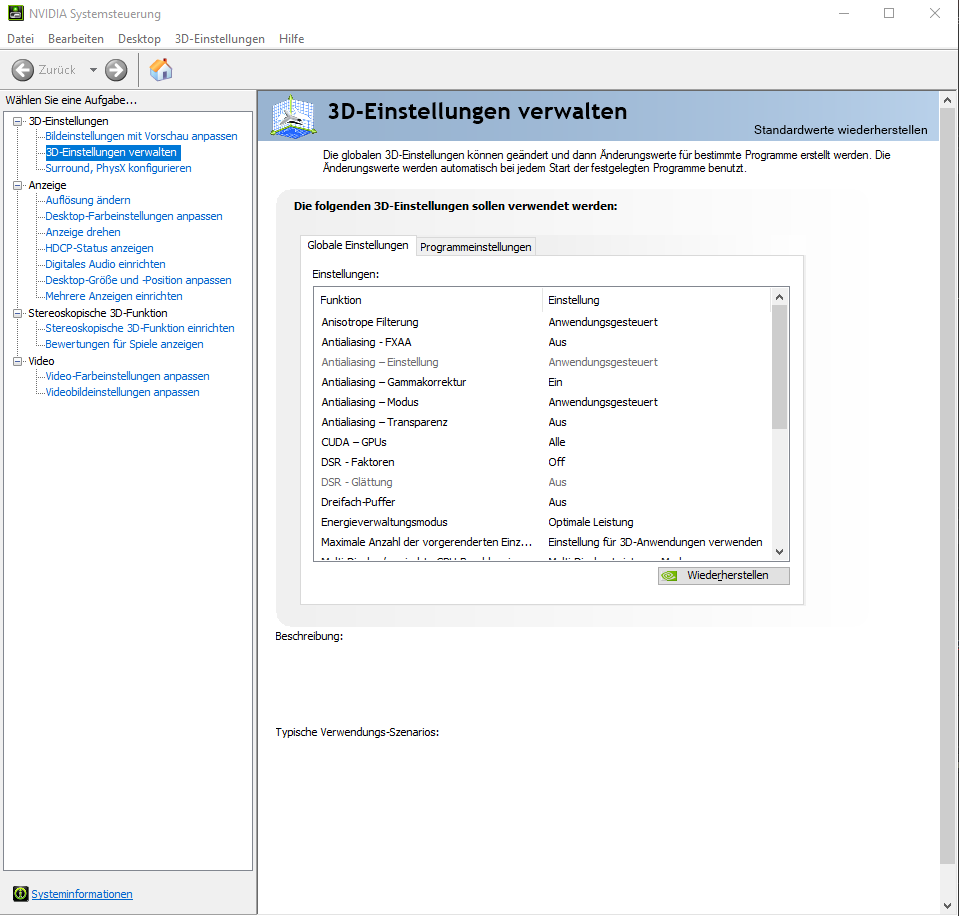Click settings list scroll-down arrow
959x916 pixels.
coord(779,552)
